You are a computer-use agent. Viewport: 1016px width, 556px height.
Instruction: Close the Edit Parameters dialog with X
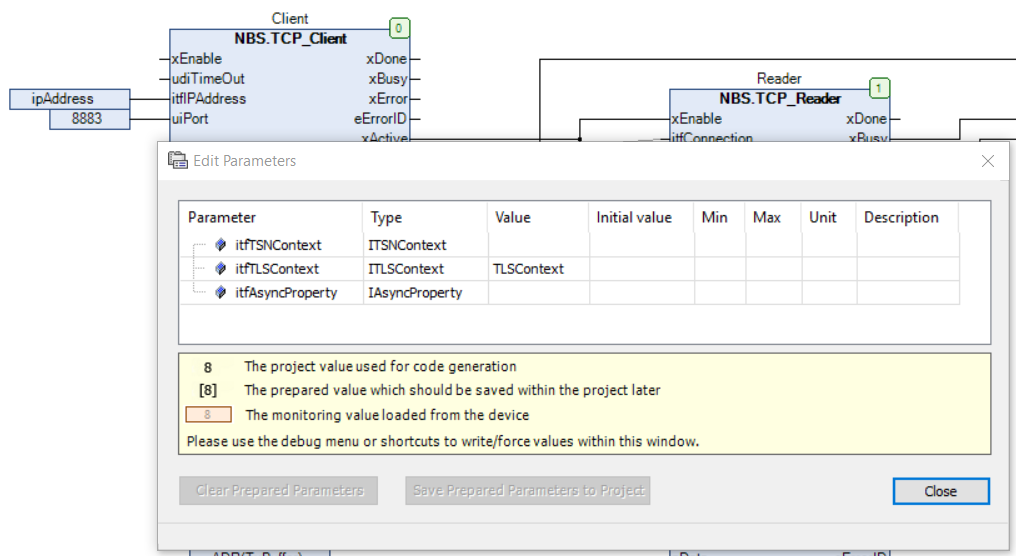click(987, 161)
